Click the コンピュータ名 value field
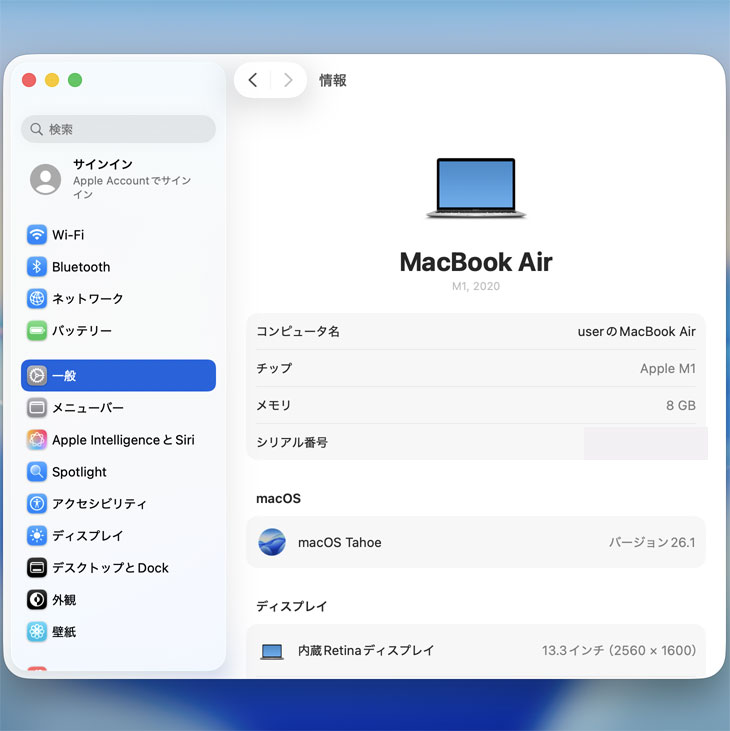 636,331
